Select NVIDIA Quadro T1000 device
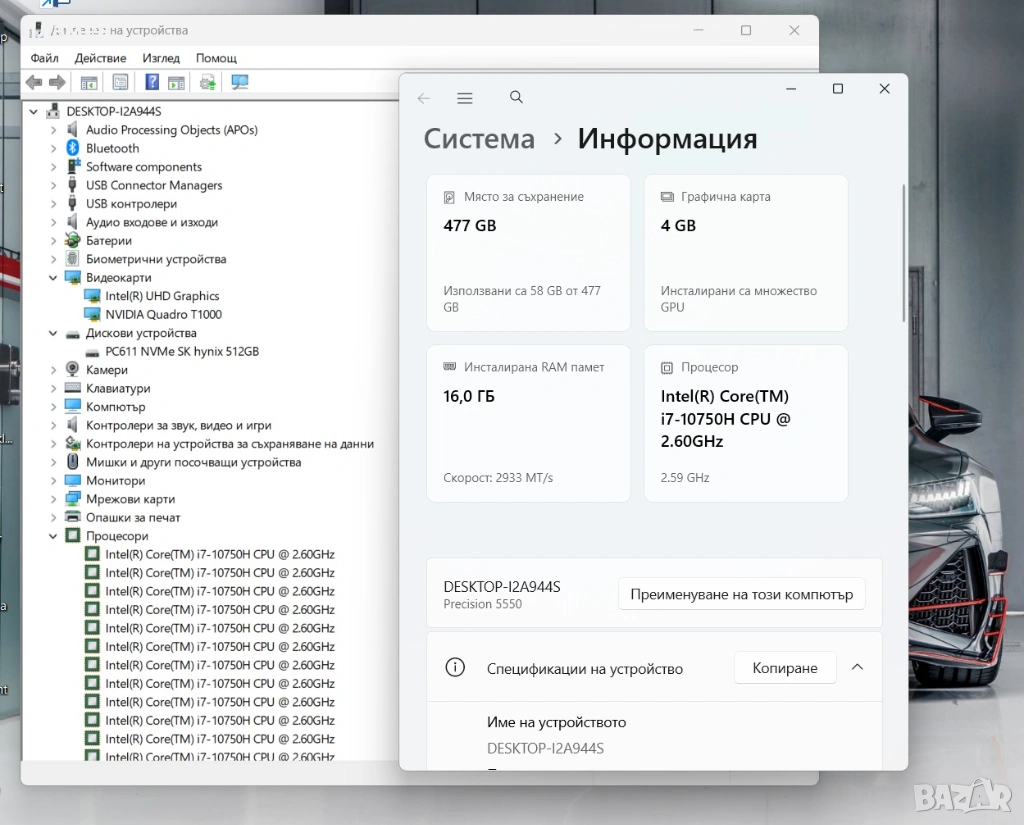Image resolution: width=1024 pixels, height=825 pixels. point(163,314)
